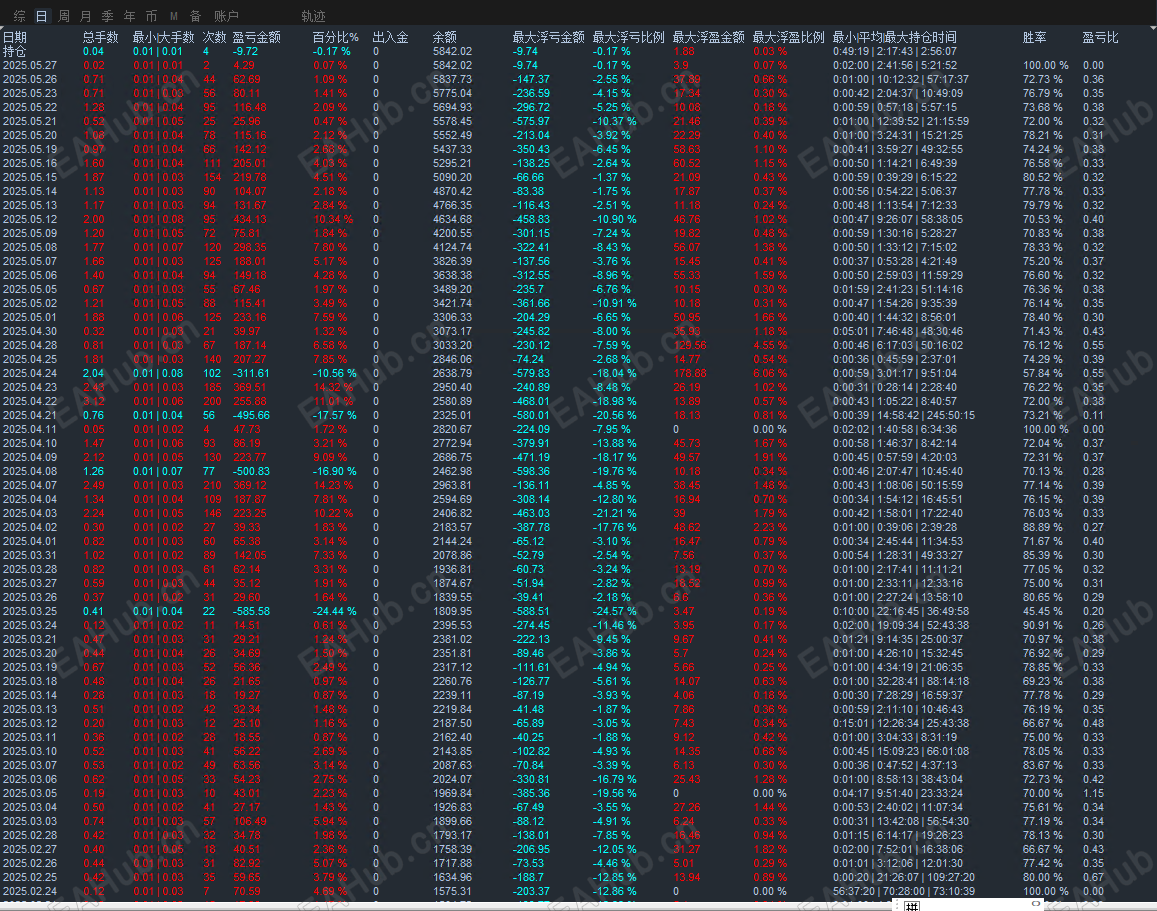Click the 出入金 column header
This screenshot has width=1157, height=911.
point(390,37)
